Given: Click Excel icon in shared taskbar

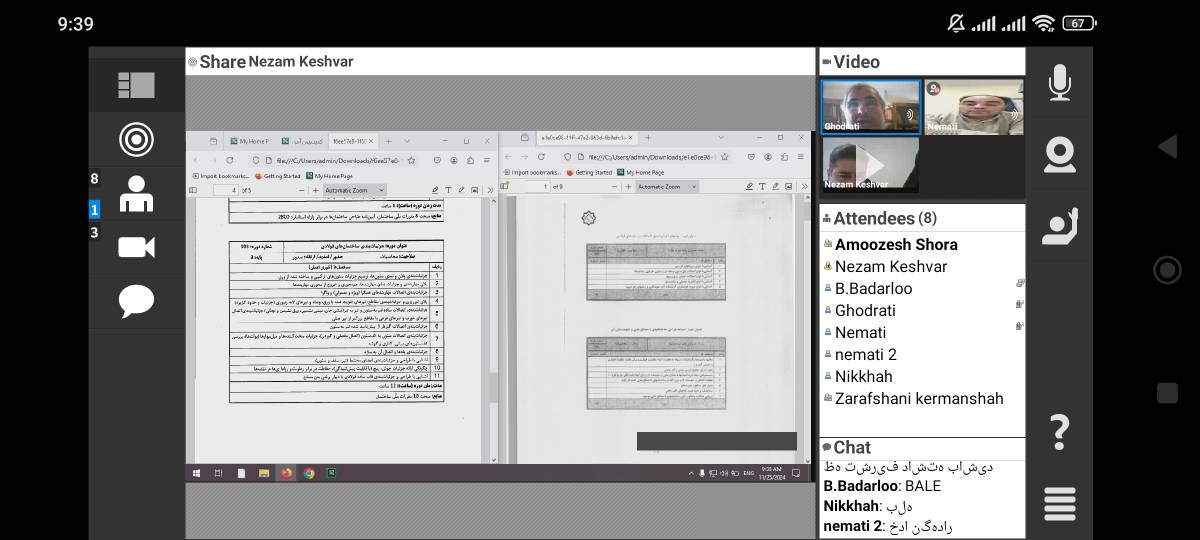Looking at the screenshot, I should click(331, 473).
